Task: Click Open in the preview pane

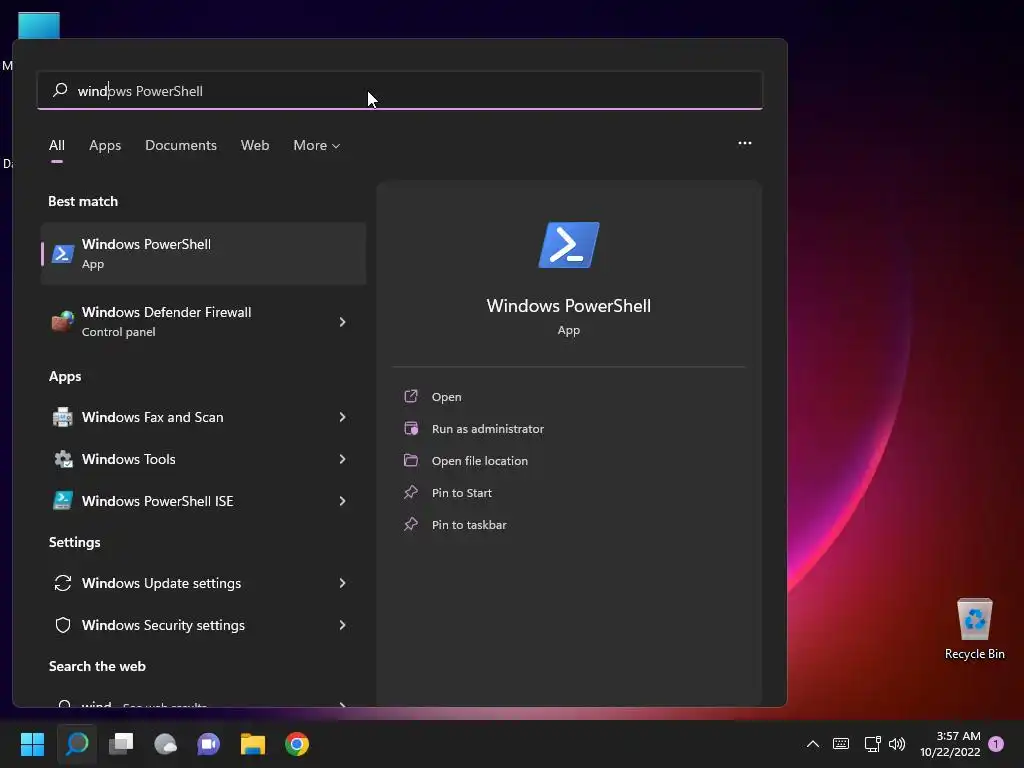Action: [x=447, y=396]
